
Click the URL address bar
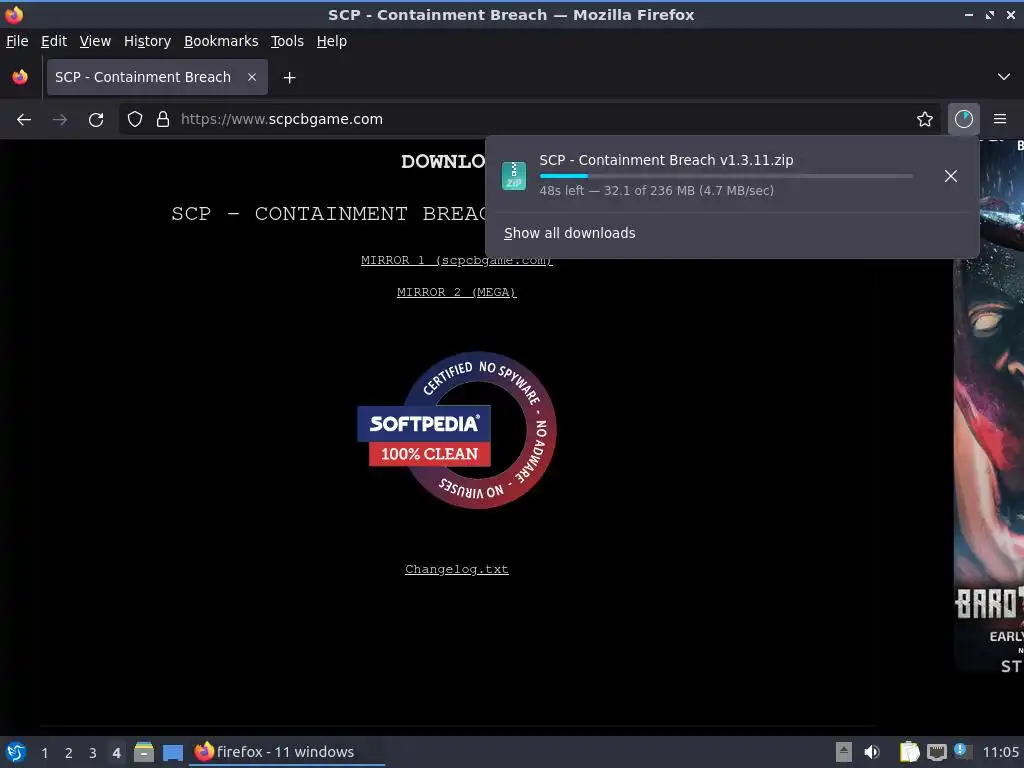coord(529,119)
